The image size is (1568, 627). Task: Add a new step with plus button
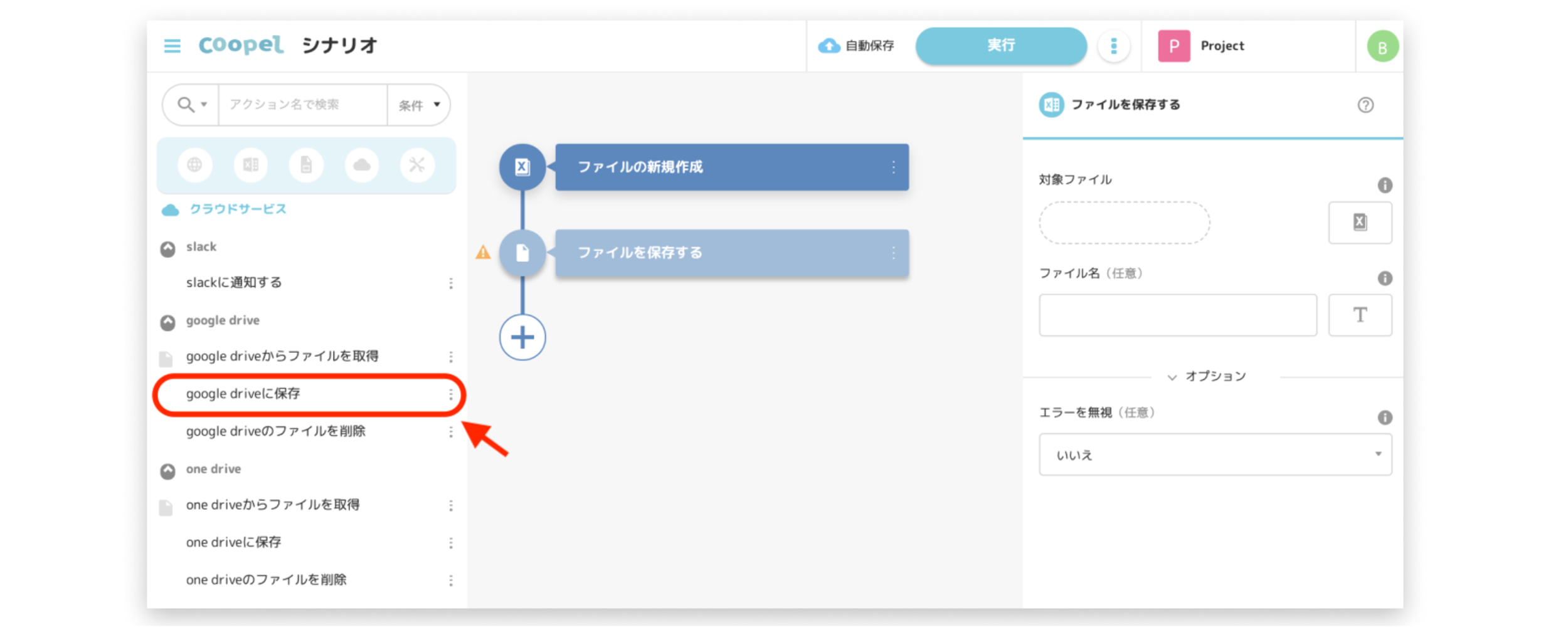522,337
